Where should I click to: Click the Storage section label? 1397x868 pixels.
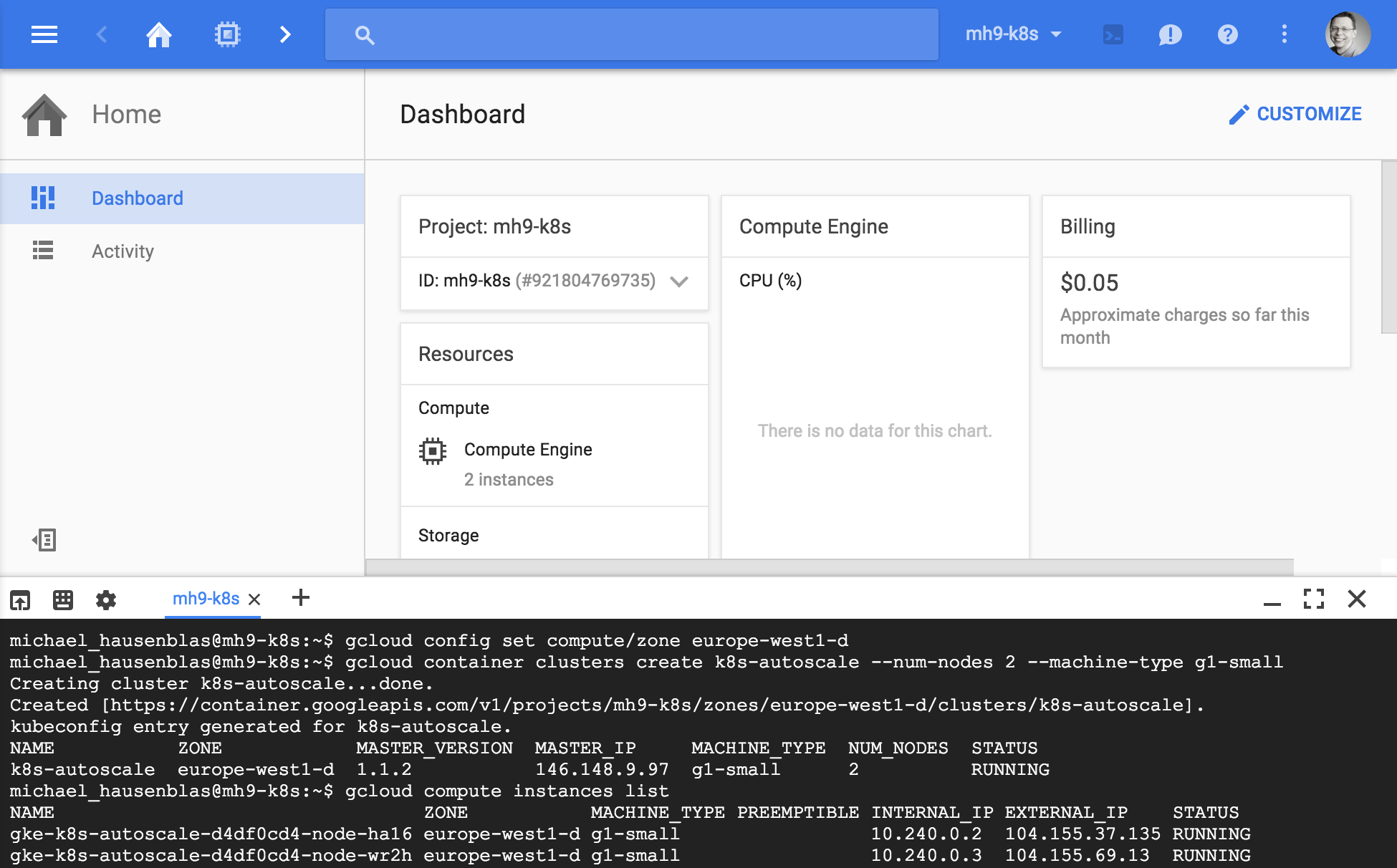[x=448, y=535]
